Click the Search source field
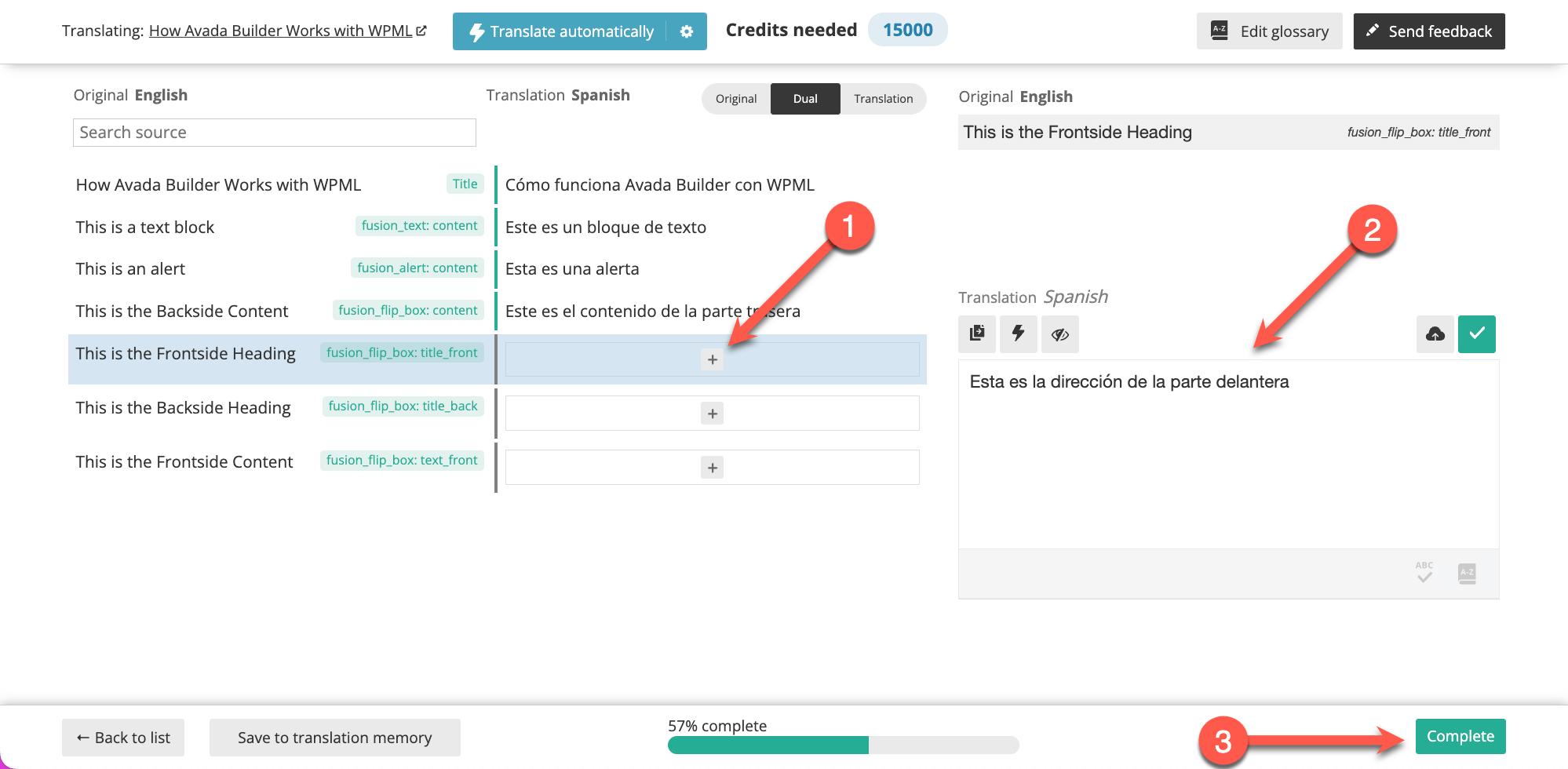 pos(275,133)
